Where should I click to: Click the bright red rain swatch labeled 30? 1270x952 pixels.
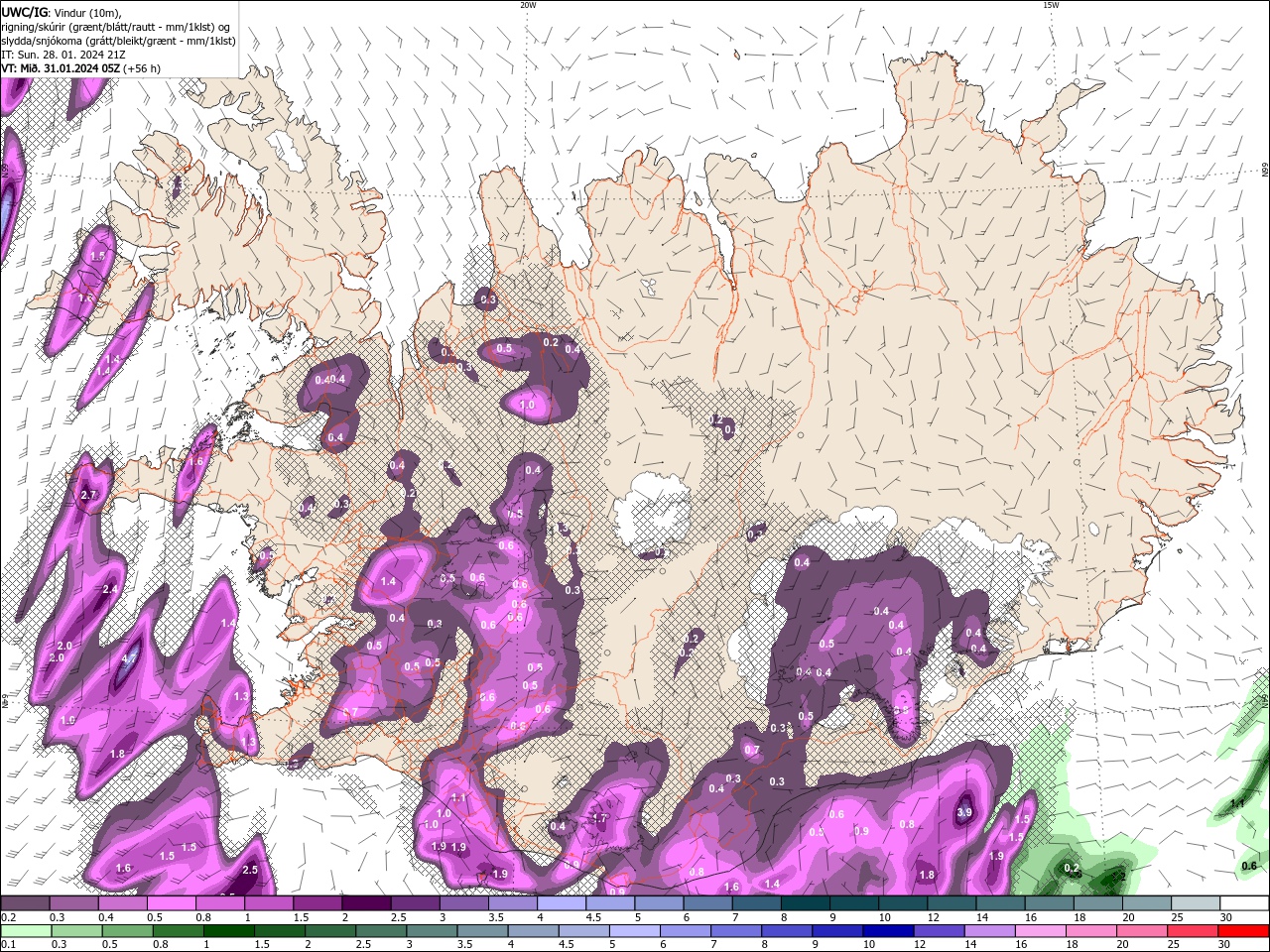tap(1244, 931)
